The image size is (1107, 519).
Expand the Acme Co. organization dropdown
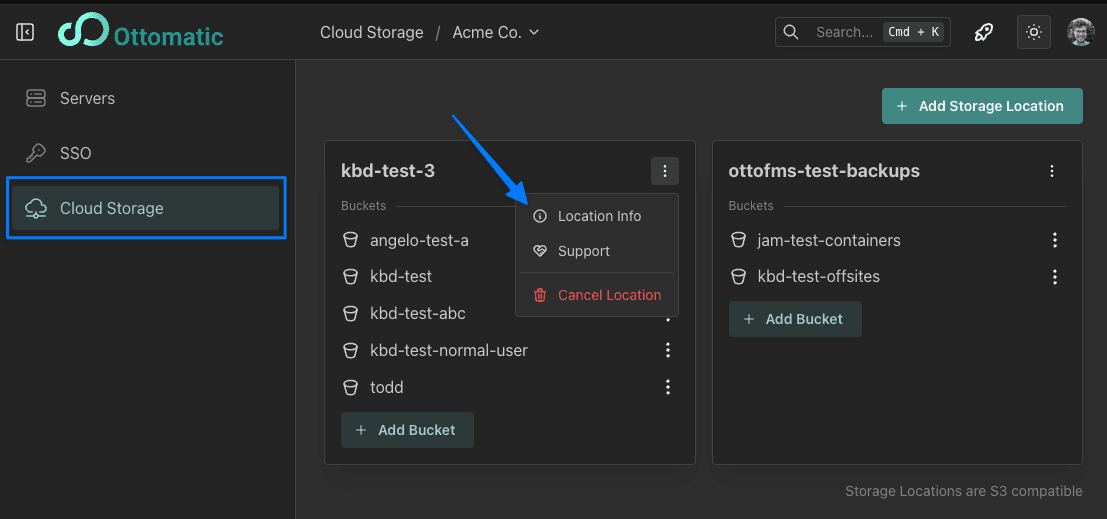click(496, 32)
